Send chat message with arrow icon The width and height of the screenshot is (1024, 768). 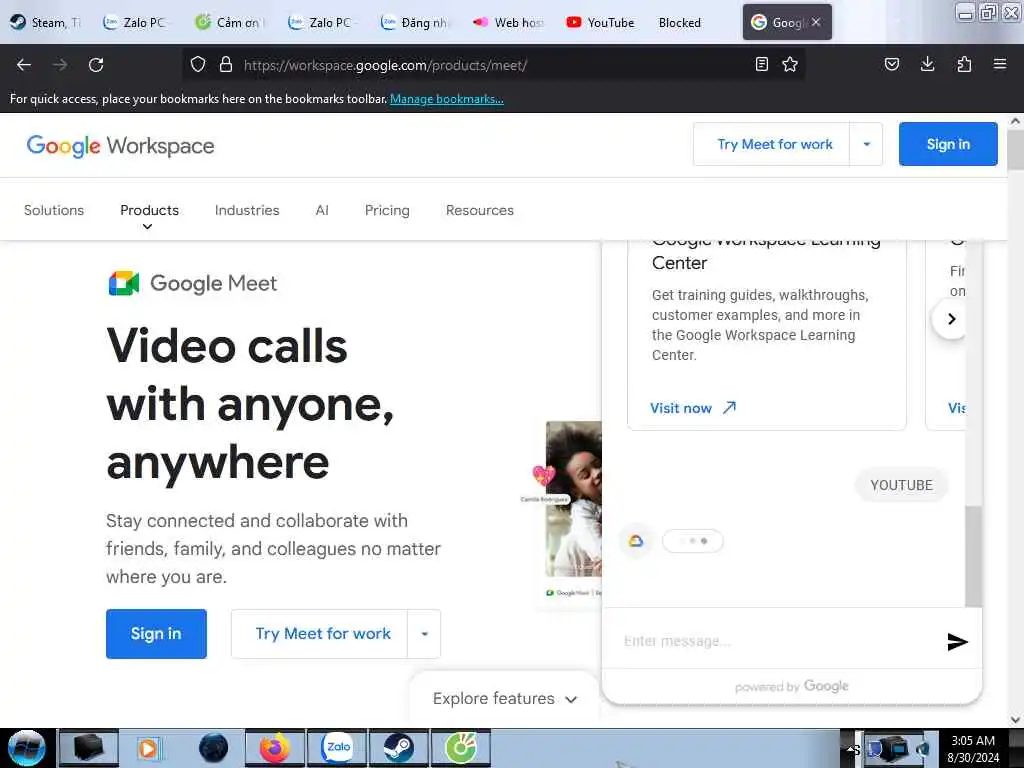[x=957, y=641]
